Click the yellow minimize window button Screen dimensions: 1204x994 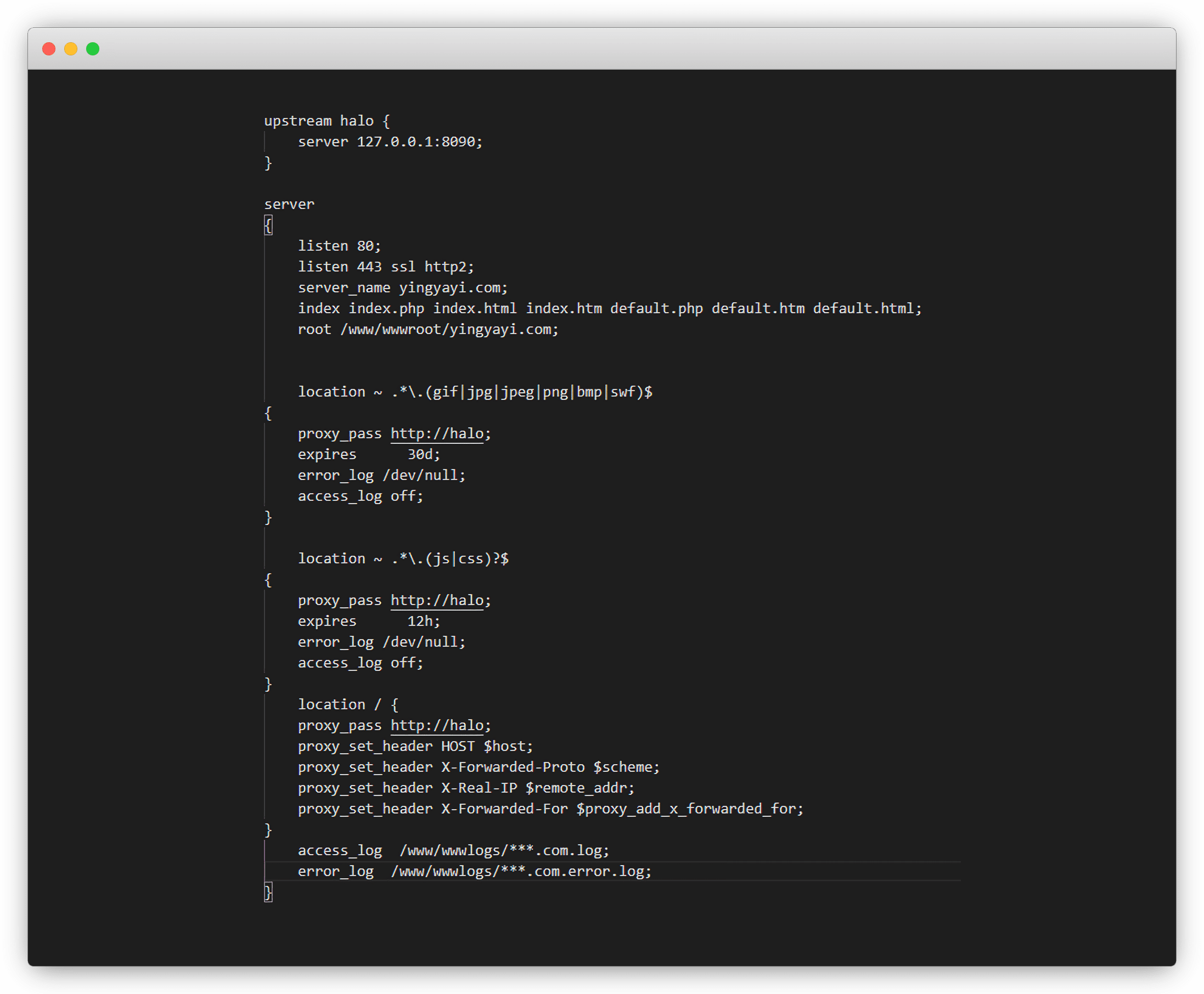[x=70, y=49]
